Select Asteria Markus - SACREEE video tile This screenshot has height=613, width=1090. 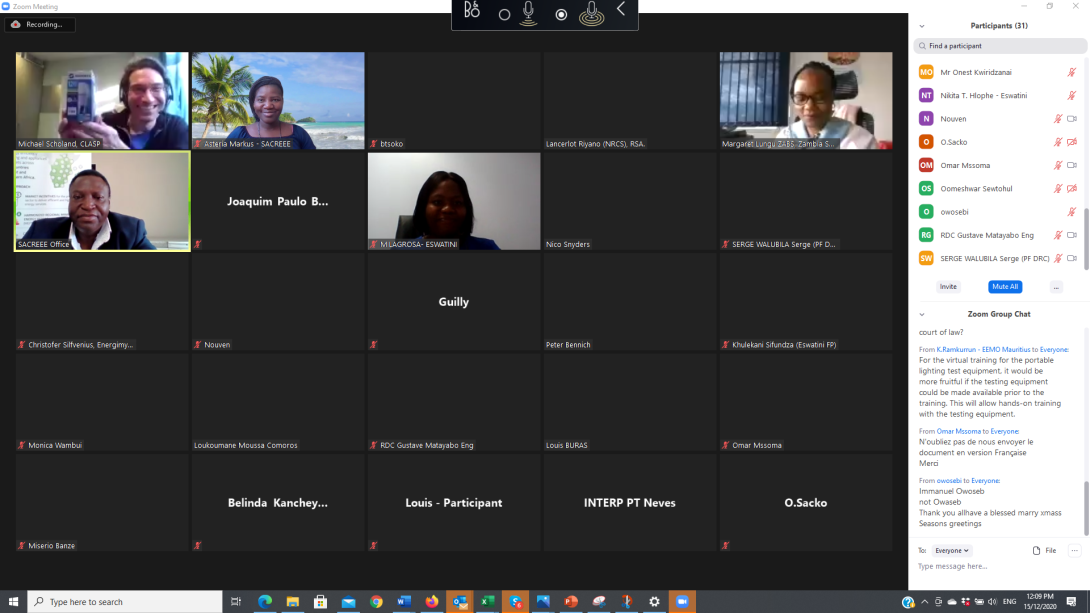click(278, 101)
